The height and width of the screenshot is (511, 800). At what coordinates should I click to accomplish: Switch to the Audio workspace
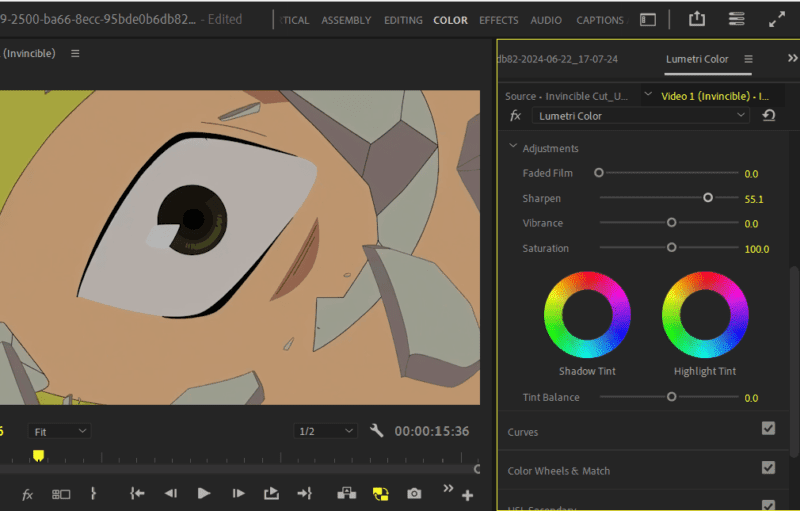pos(546,20)
